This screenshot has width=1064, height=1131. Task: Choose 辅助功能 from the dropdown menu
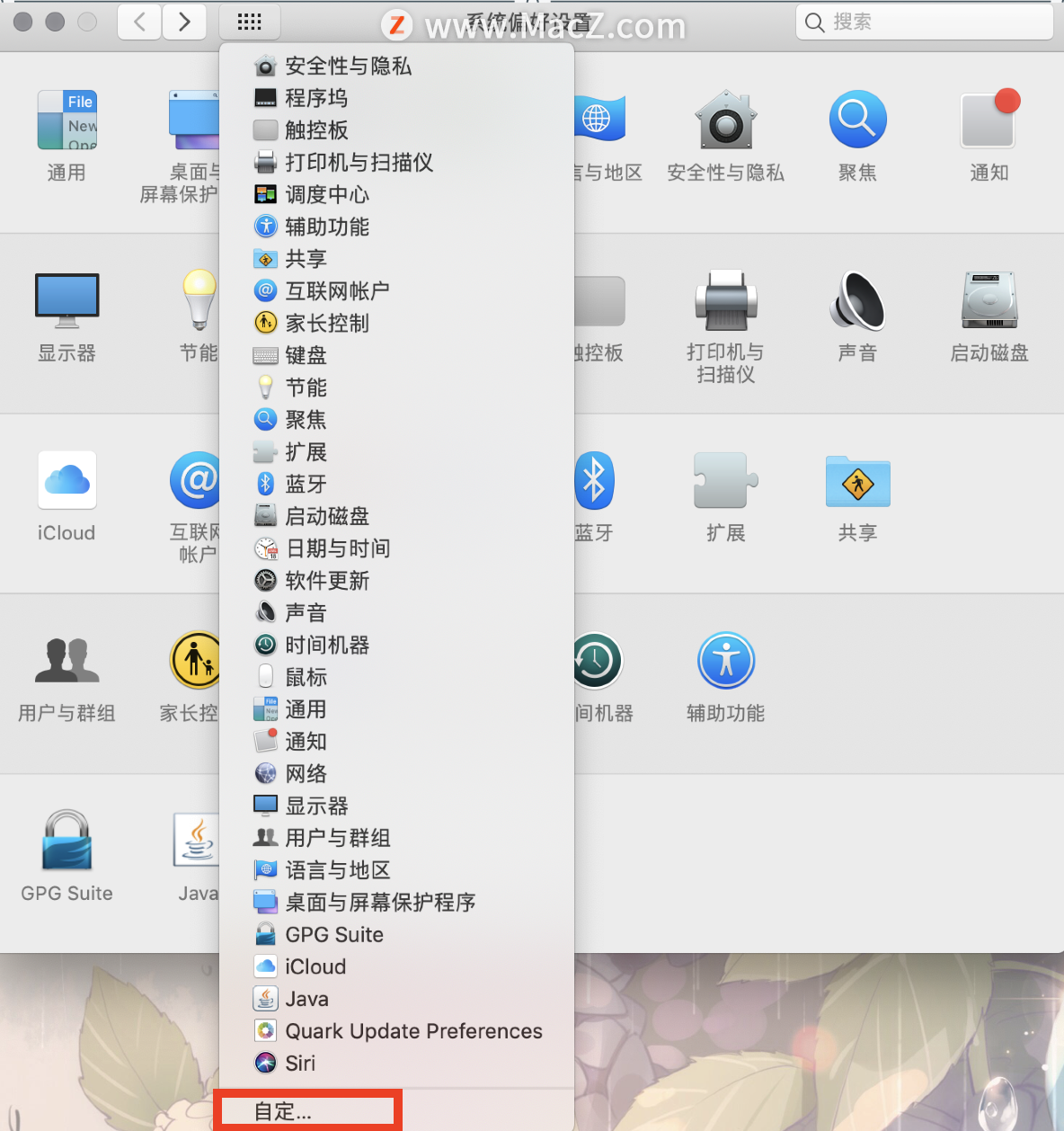[396, 227]
